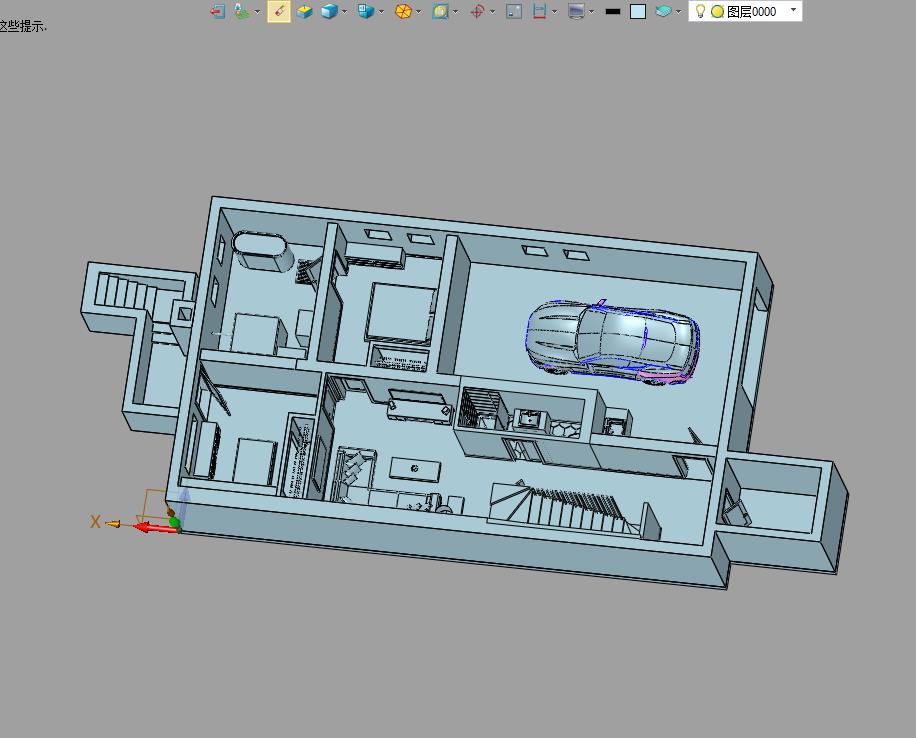The height and width of the screenshot is (738, 916).
Task: Select the red and blue dimension icon
Action: tap(539, 11)
